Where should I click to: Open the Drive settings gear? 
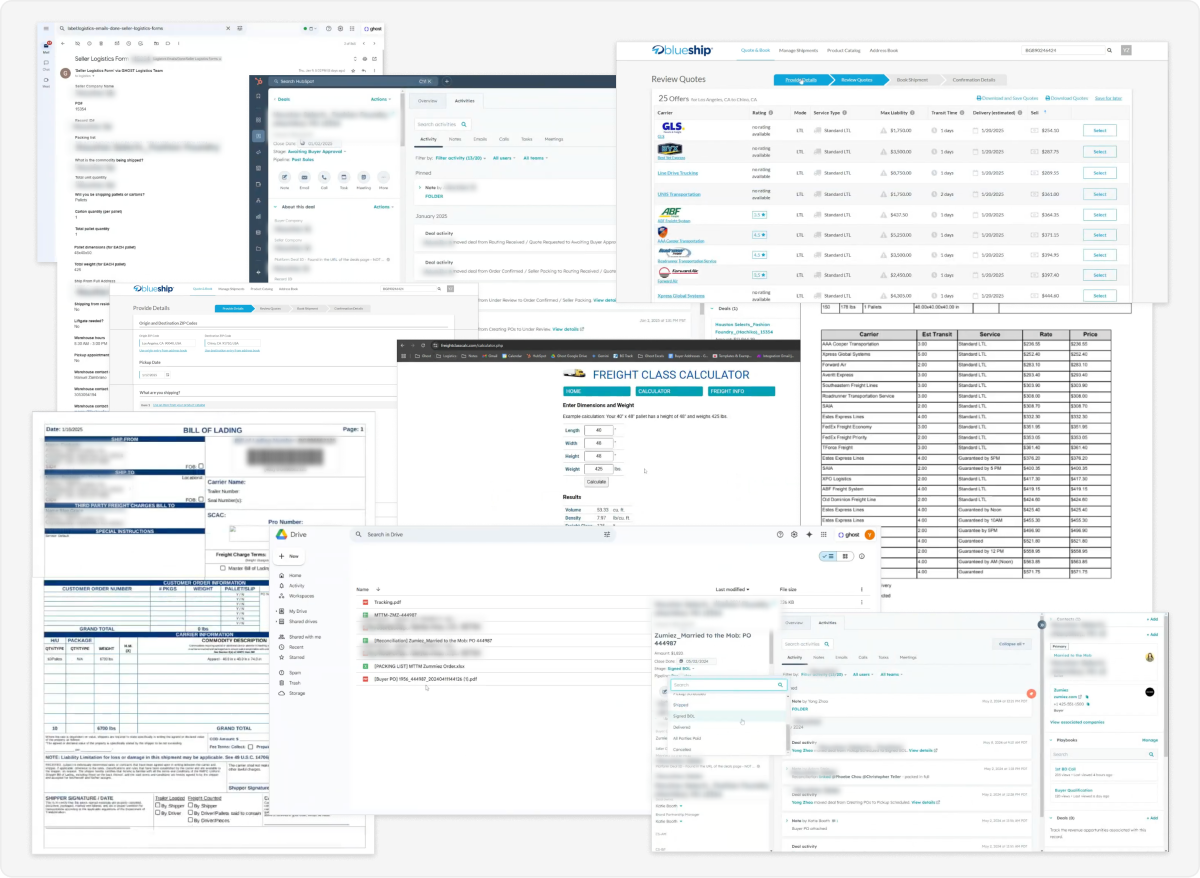coord(795,535)
